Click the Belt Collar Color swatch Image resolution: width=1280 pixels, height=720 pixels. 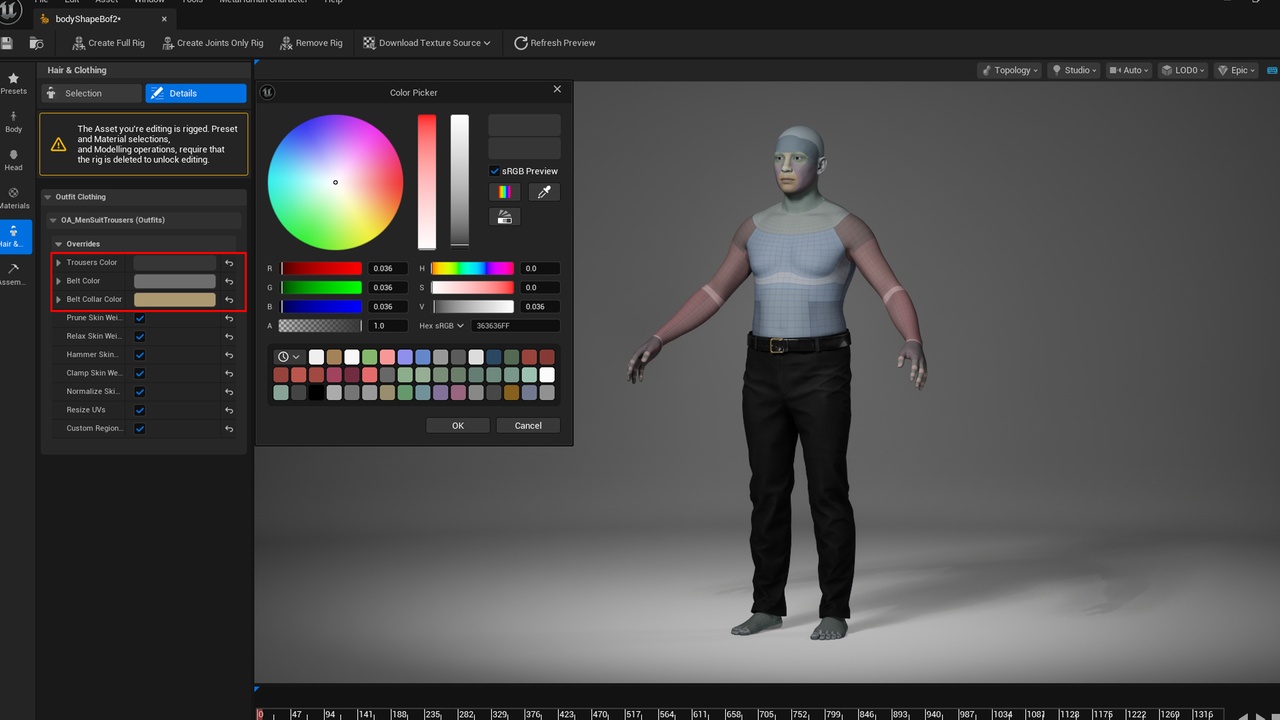tap(175, 299)
